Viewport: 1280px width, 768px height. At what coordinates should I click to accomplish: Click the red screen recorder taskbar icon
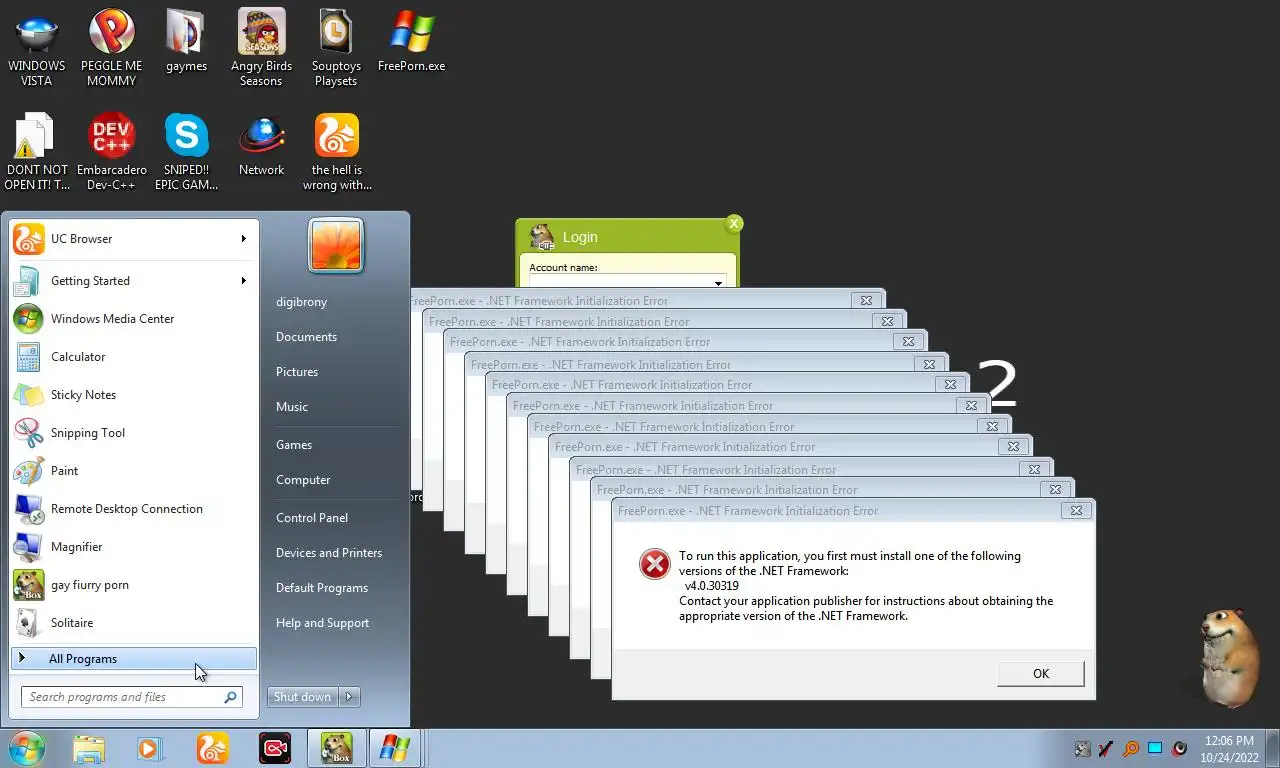coord(274,748)
